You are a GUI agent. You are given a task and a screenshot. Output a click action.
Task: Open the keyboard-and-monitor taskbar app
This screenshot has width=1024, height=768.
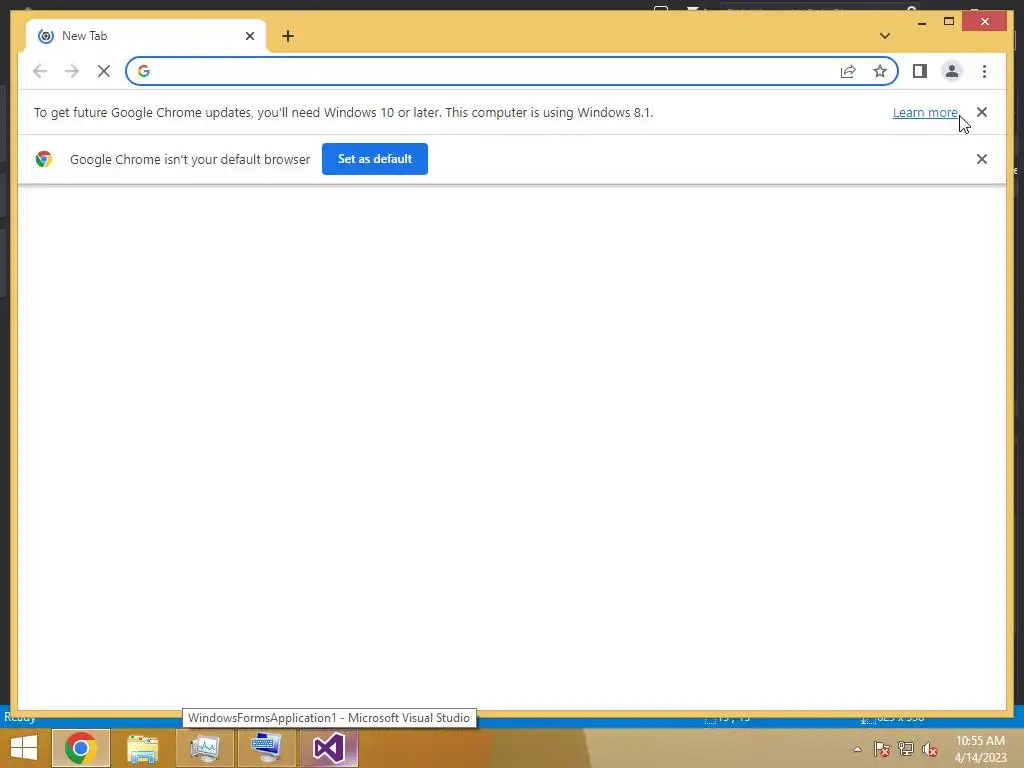(266, 748)
